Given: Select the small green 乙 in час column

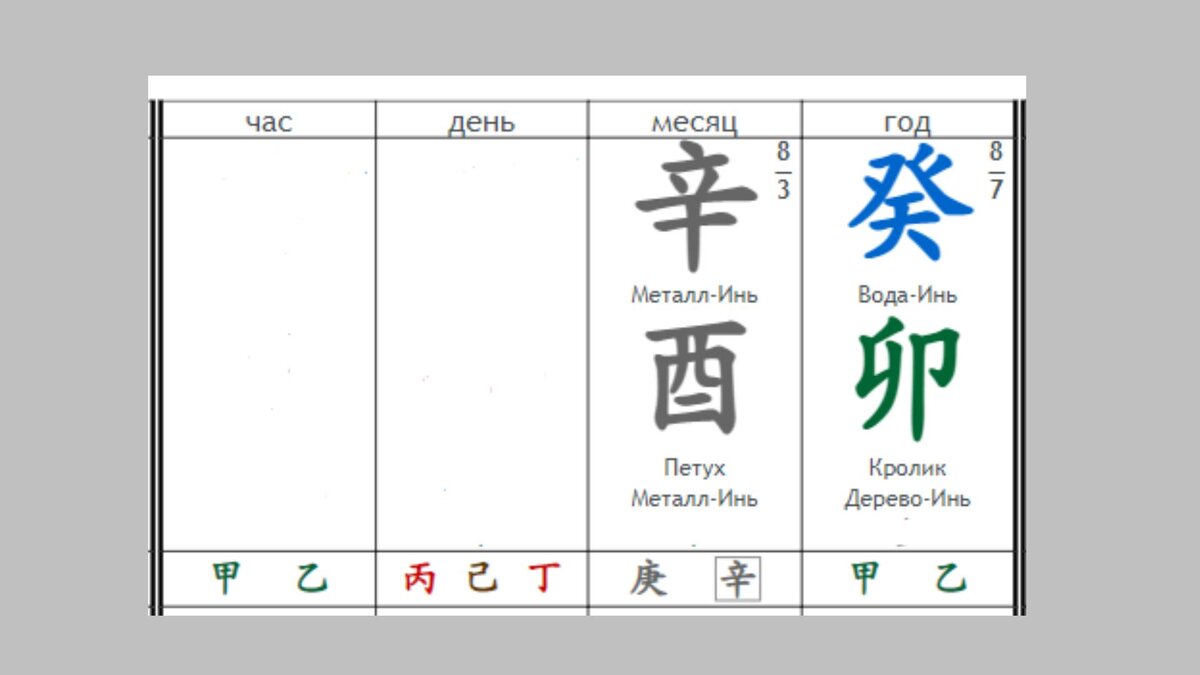Looking at the screenshot, I should (x=312, y=578).
